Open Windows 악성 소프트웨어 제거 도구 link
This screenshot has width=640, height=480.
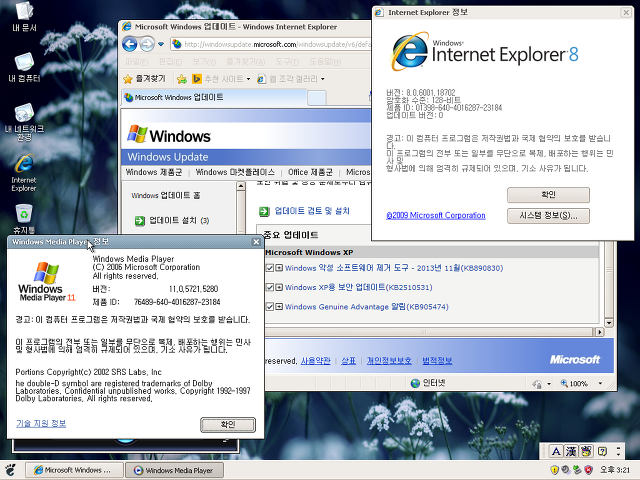(x=394, y=268)
